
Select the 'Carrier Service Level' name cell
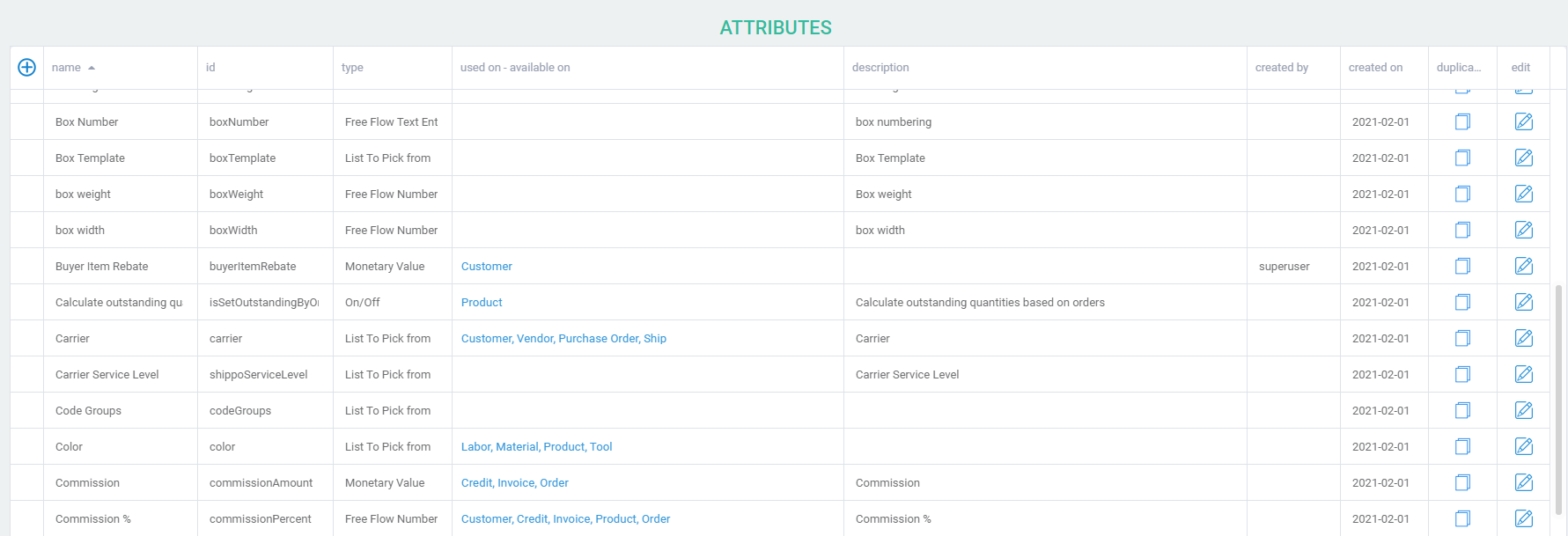coord(121,374)
